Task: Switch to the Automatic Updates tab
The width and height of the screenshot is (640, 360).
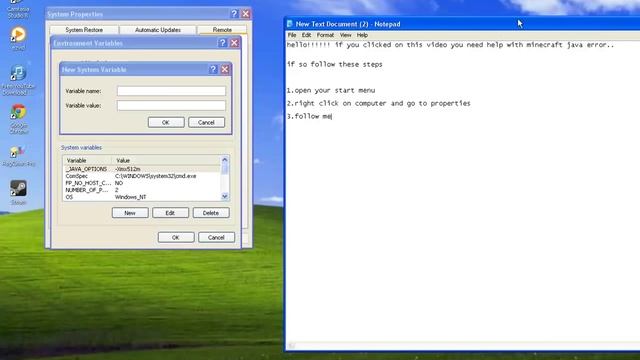Action: [x=158, y=30]
